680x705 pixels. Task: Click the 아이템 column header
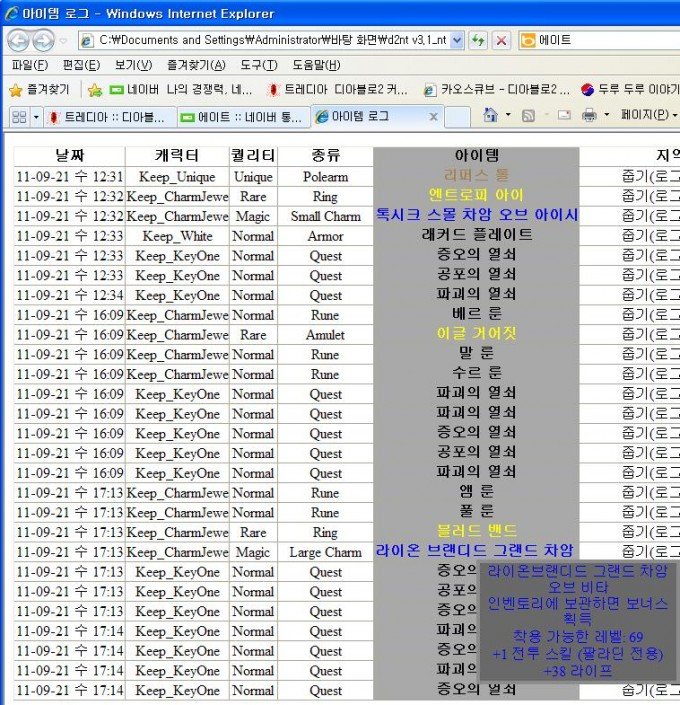tap(476, 156)
